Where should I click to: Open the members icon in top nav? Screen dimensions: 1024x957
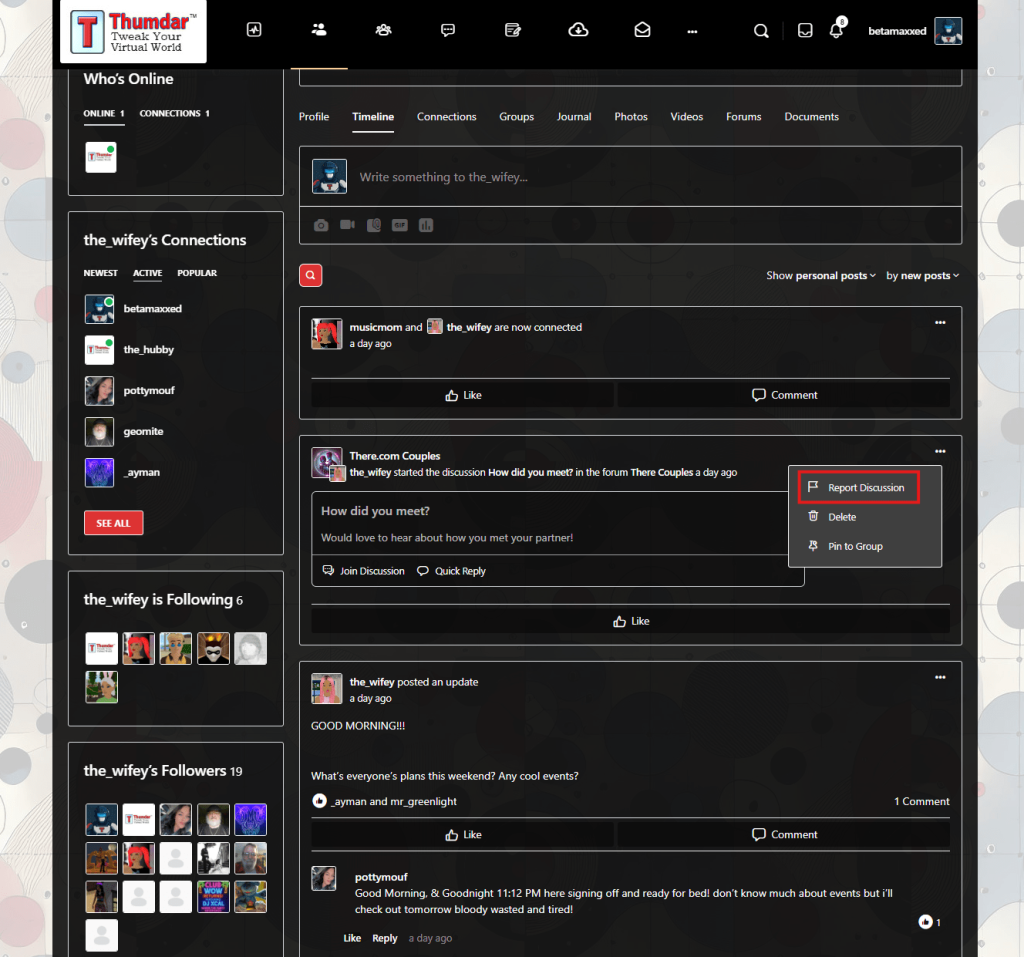pos(319,30)
